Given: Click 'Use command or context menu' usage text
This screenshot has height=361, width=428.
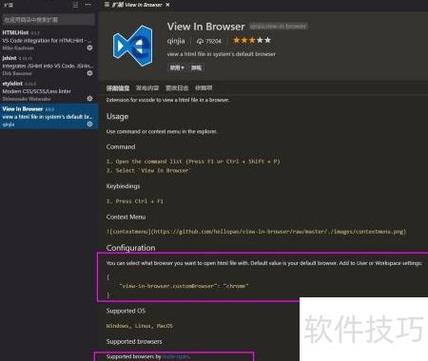Looking at the screenshot, I should 161,131.
